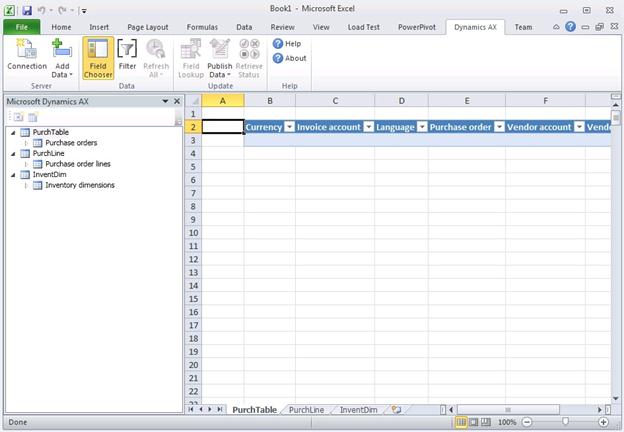Toggle the Field Chooser pane
Image resolution: width=624 pixels, height=432 pixels.
coord(98,58)
